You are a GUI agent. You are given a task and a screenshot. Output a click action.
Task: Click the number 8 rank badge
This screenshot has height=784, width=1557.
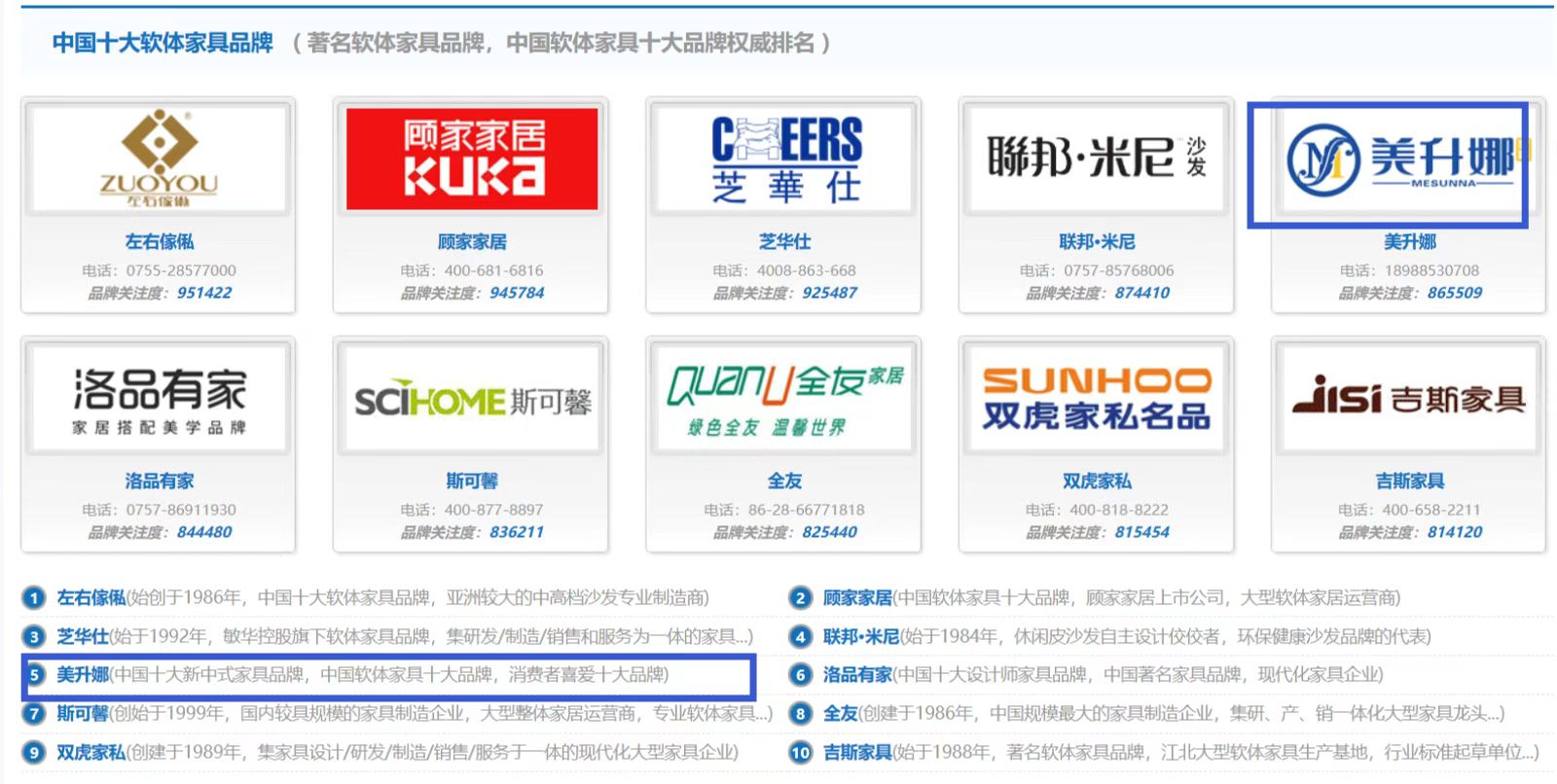click(800, 714)
